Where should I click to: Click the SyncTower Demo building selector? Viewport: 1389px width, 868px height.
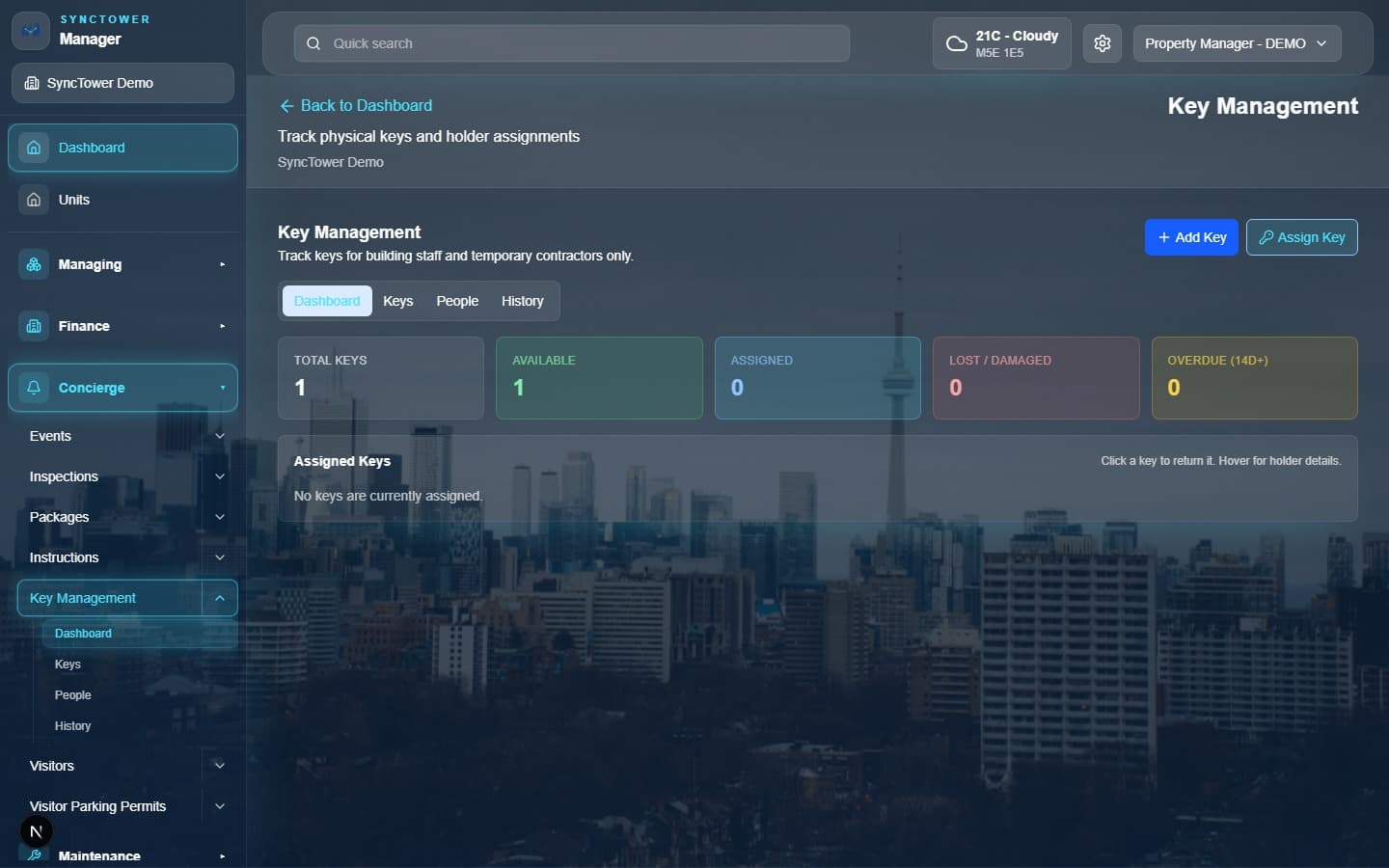coord(123,83)
